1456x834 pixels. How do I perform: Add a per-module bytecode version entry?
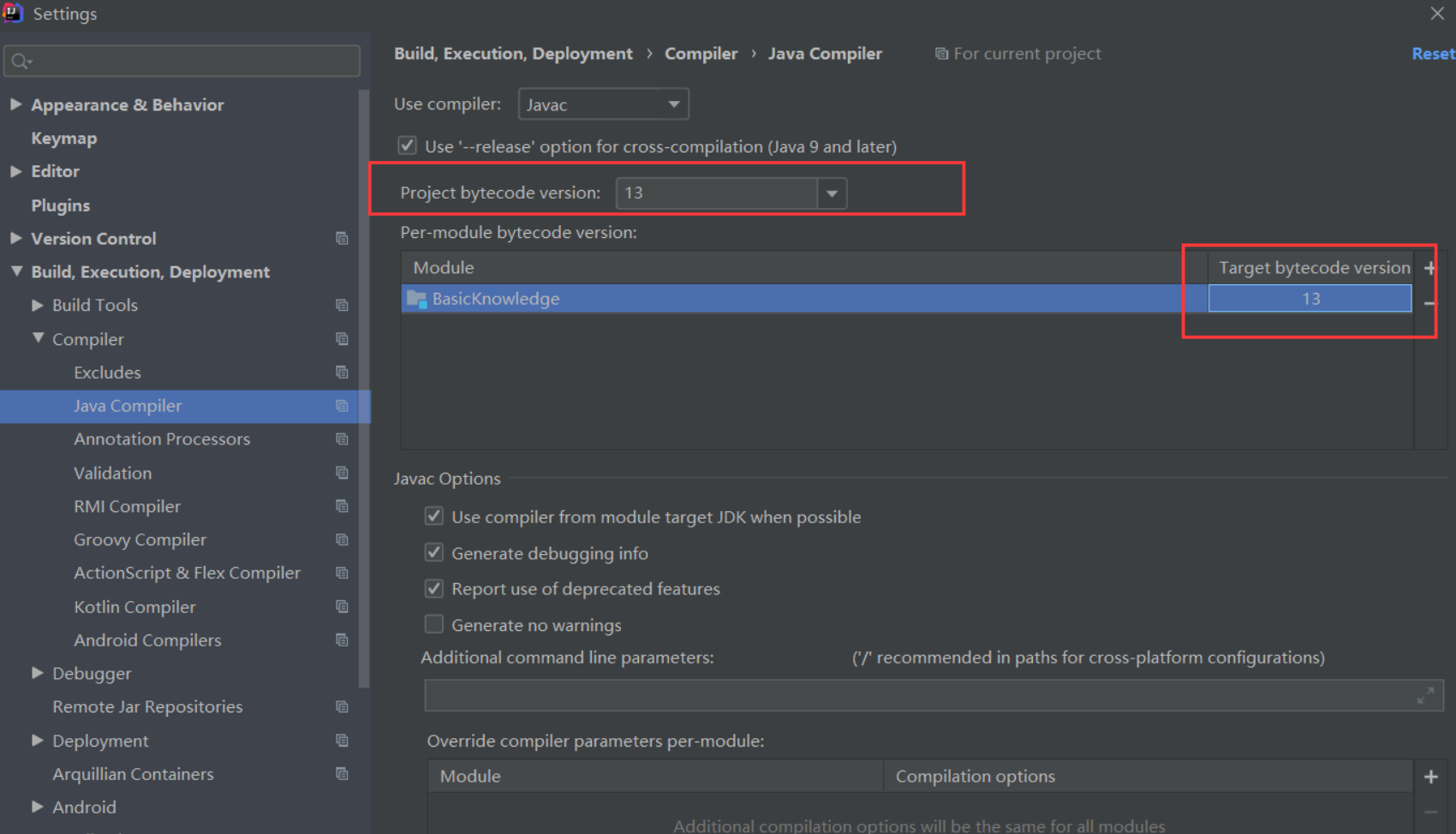[1429, 268]
